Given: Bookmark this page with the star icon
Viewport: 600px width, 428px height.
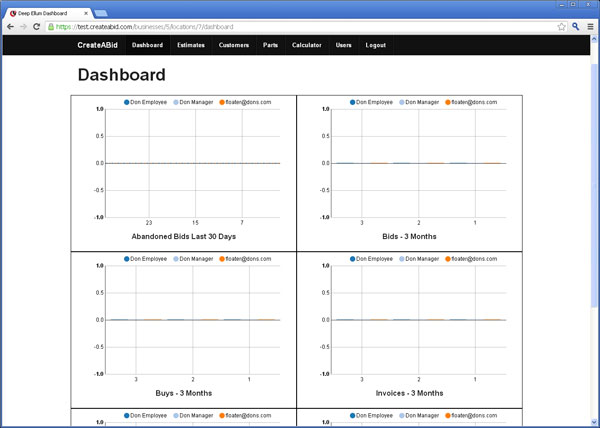Looking at the screenshot, I should coord(562,27).
